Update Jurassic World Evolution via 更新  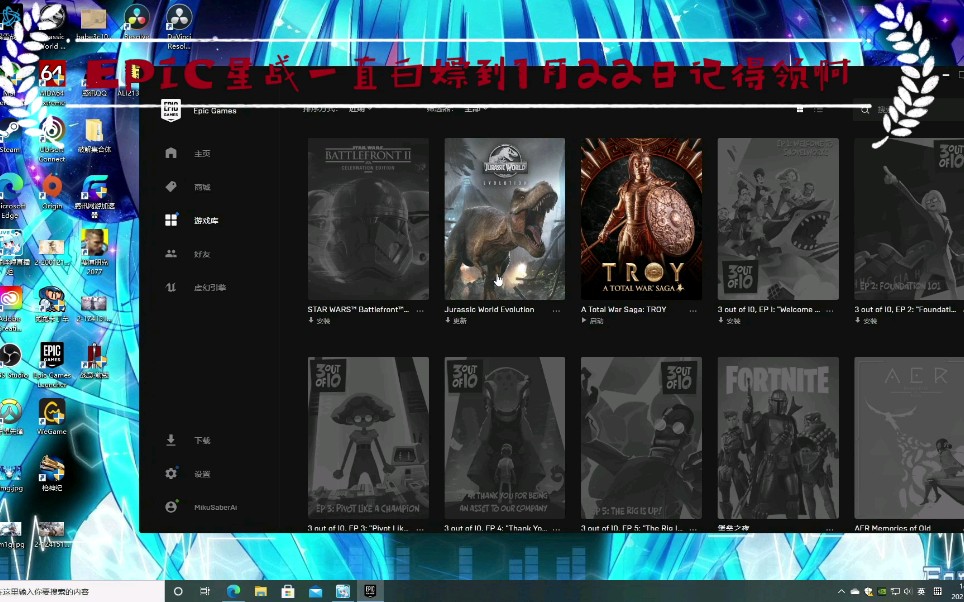(456, 321)
